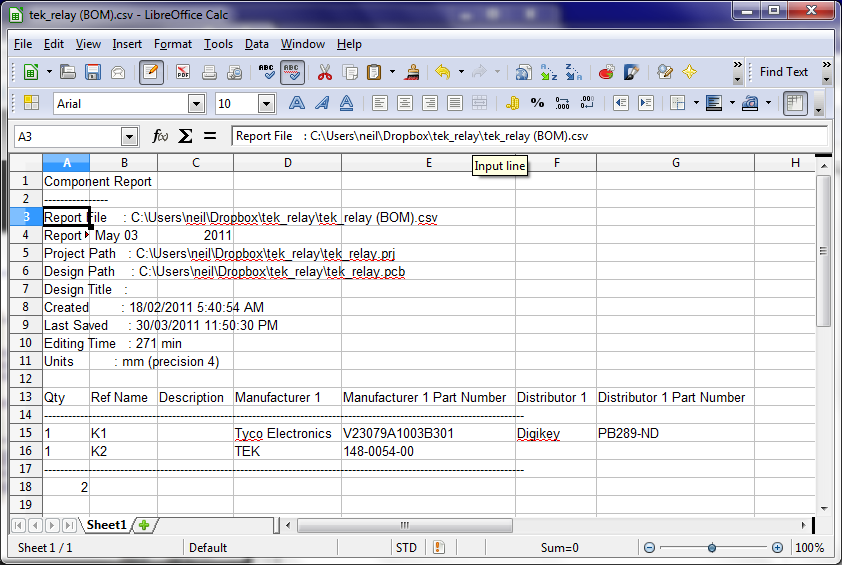Open the File menu
Viewport: 842px width, 565px height.
[x=23, y=44]
